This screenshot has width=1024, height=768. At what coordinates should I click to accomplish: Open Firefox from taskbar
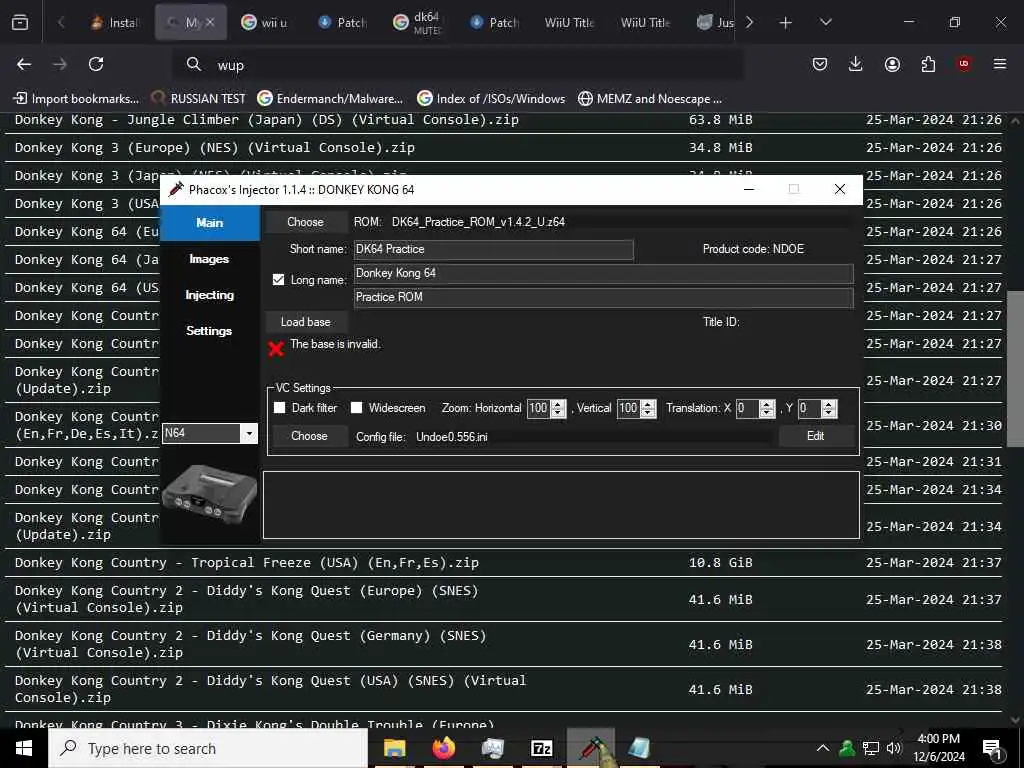tap(443, 748)
